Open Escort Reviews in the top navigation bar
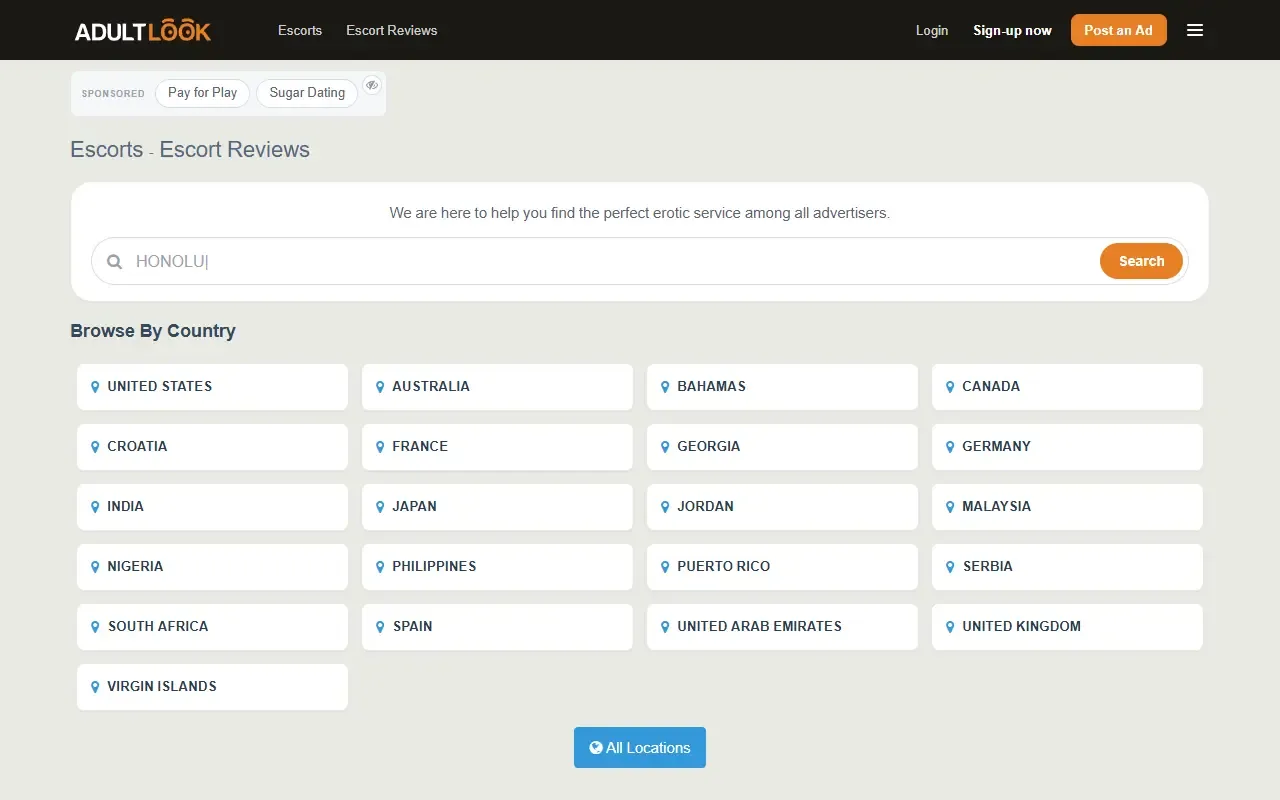 (x=392, y=30)
